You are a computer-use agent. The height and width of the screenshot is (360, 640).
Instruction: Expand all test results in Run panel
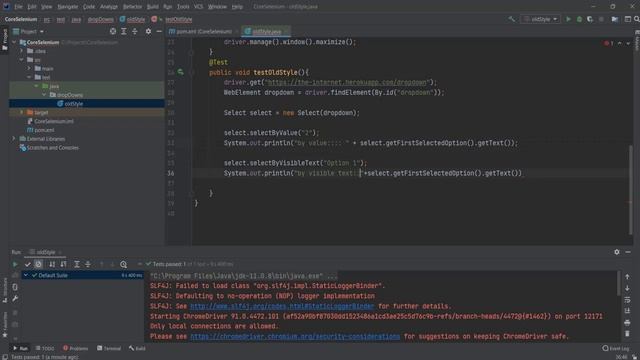pos(77,264)
